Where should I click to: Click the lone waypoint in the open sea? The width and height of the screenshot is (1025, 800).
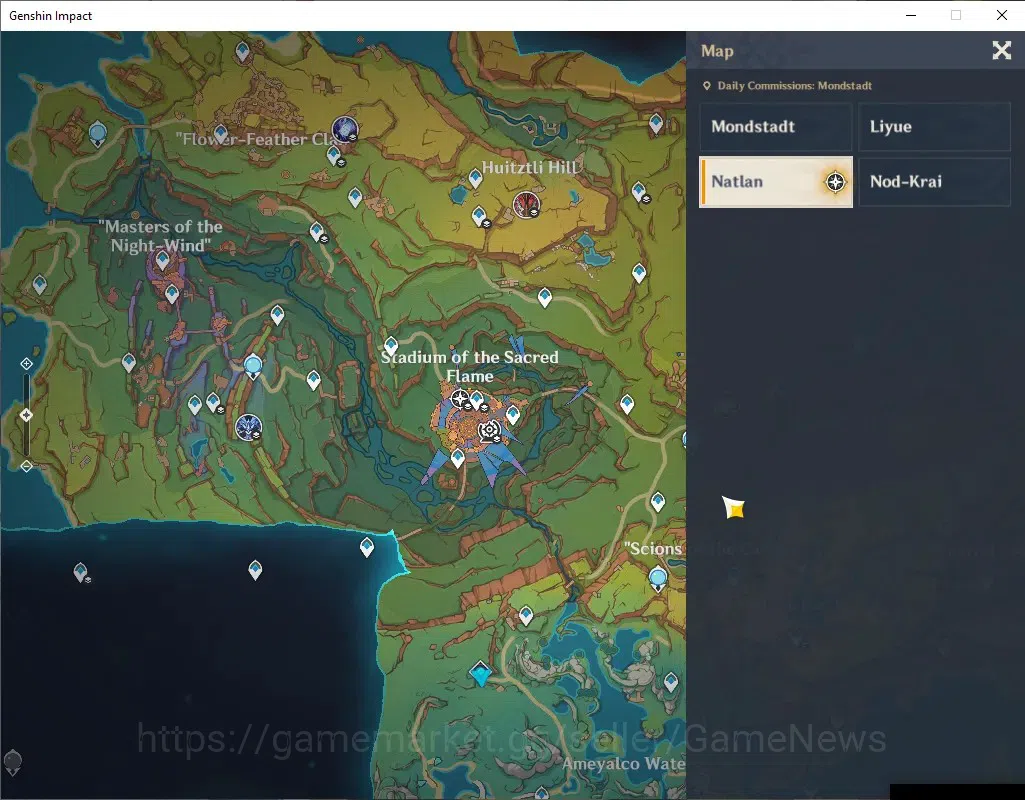[x=256, y=570]
